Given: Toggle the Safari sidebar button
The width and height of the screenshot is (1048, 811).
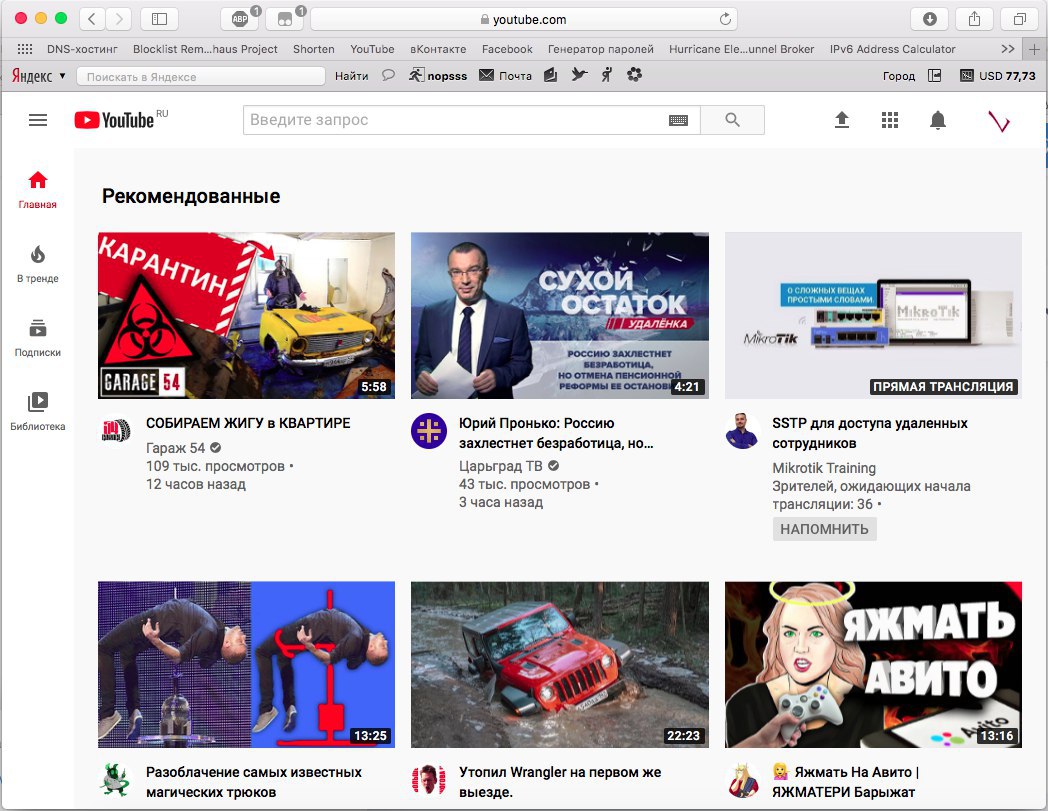Looking at the screenshot, I should point(159,19).
